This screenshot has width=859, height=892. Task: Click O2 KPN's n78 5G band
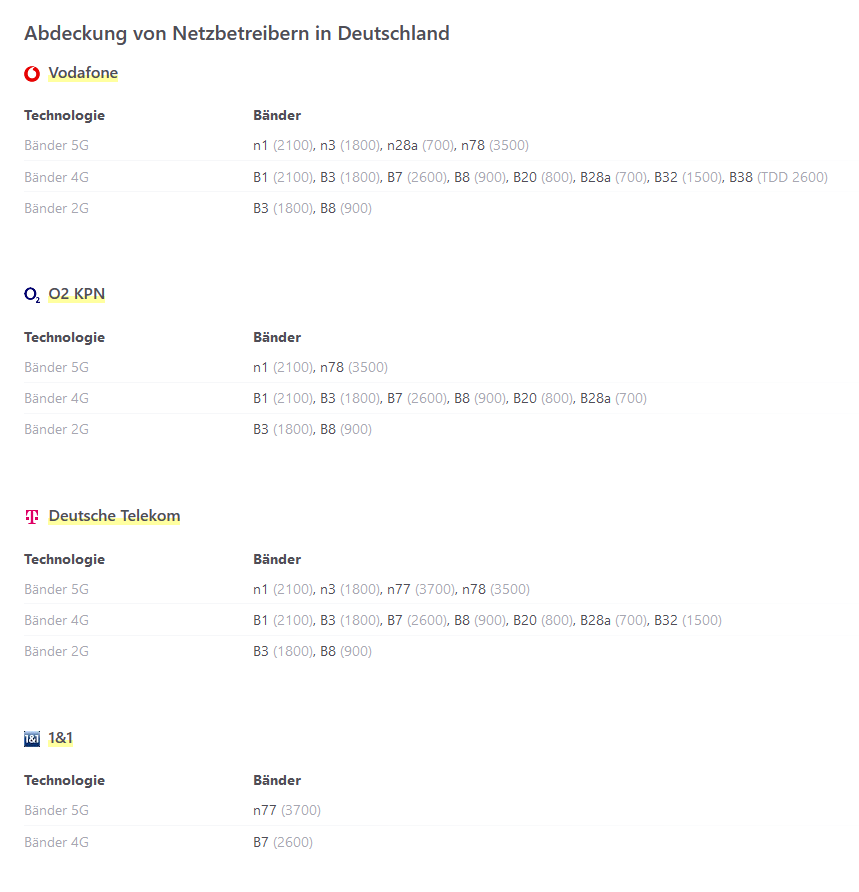(x=353, y=367)
